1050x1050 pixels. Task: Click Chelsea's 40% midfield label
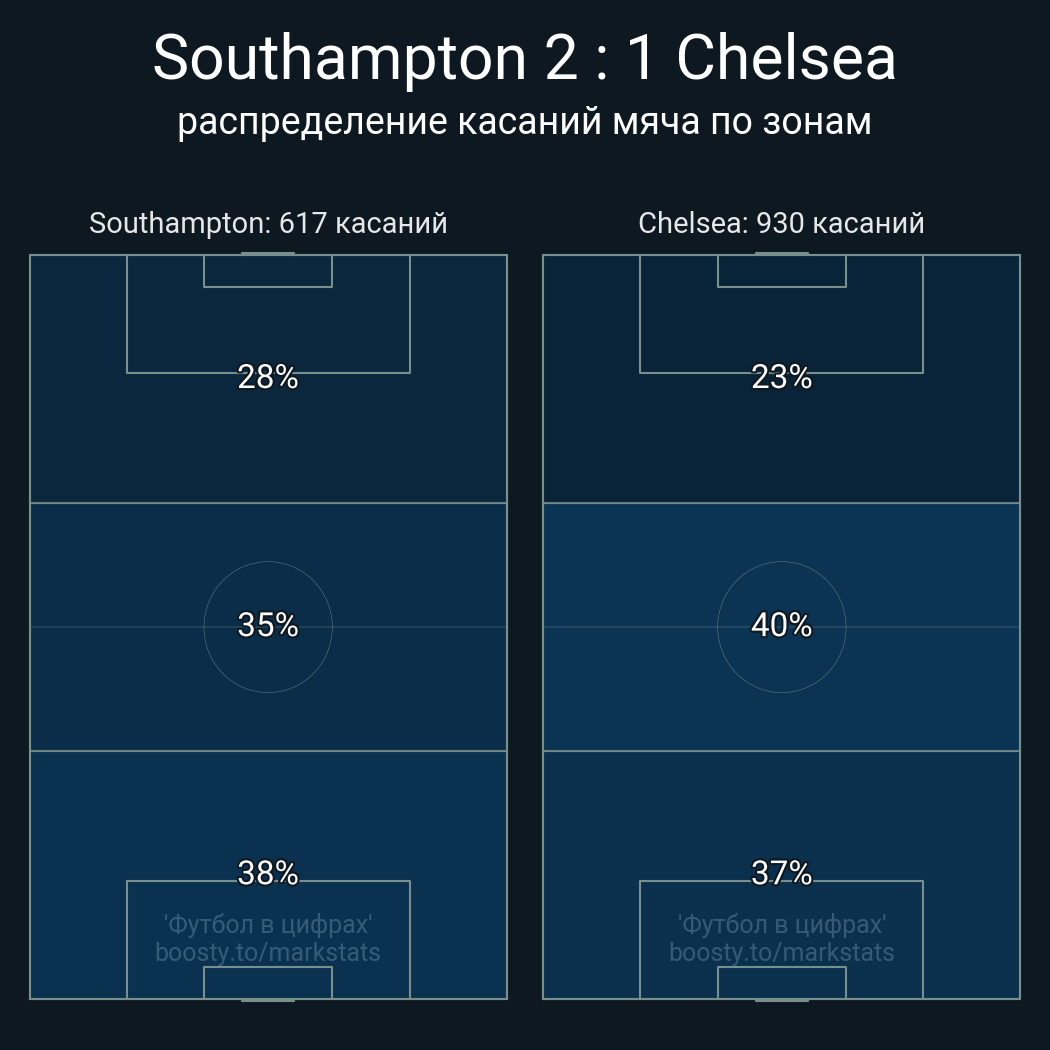point(781,625)
